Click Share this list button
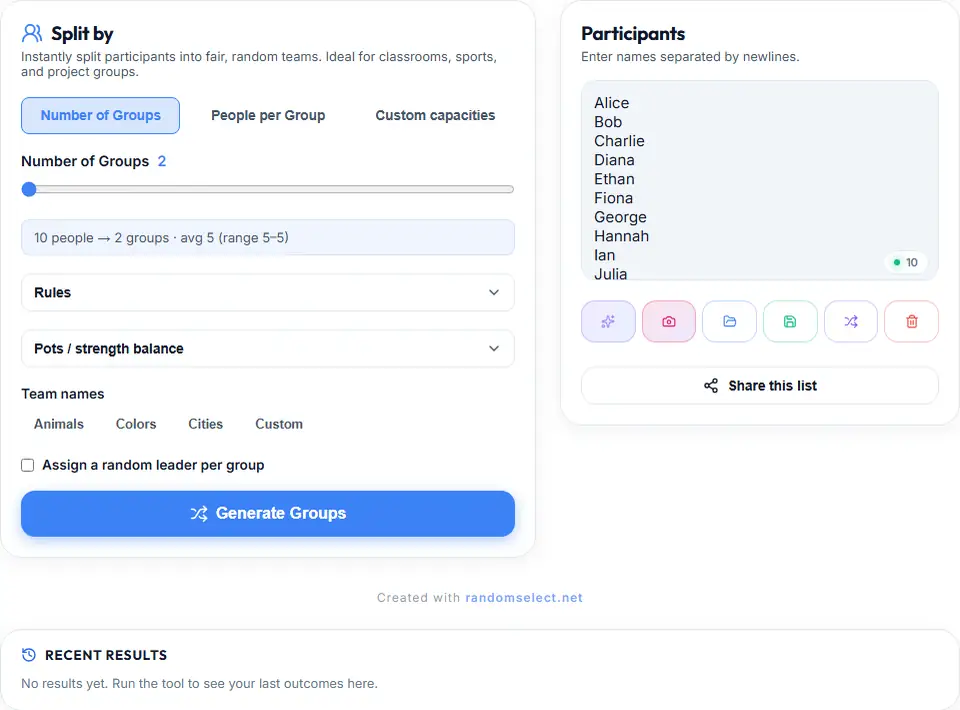 click(x=760, y=386)
